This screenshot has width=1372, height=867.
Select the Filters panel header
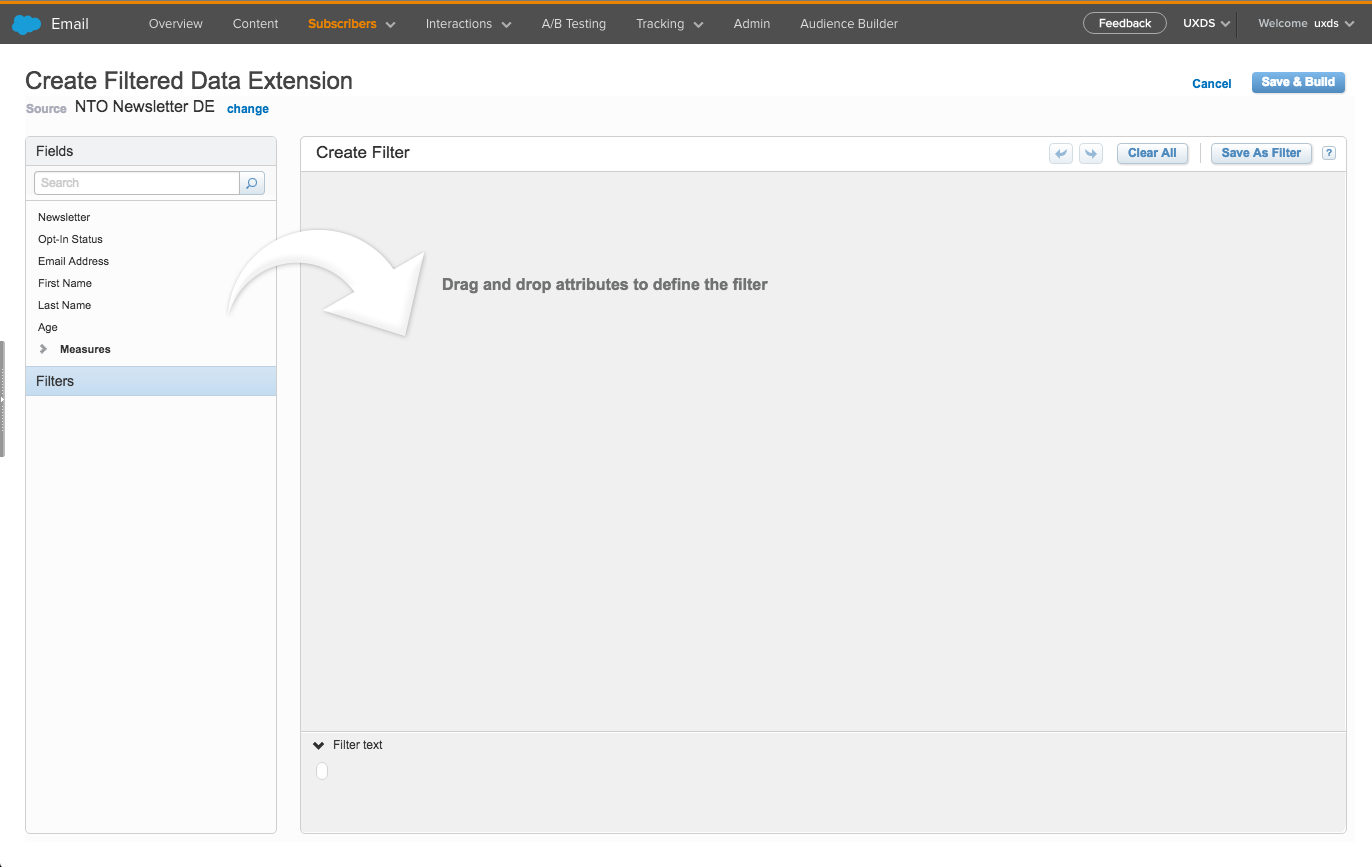pyautogui.click(x=151, y=381)
